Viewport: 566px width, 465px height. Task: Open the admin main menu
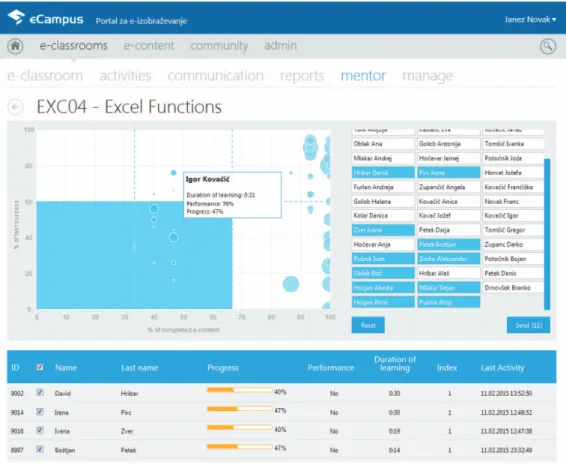(280, 46)
